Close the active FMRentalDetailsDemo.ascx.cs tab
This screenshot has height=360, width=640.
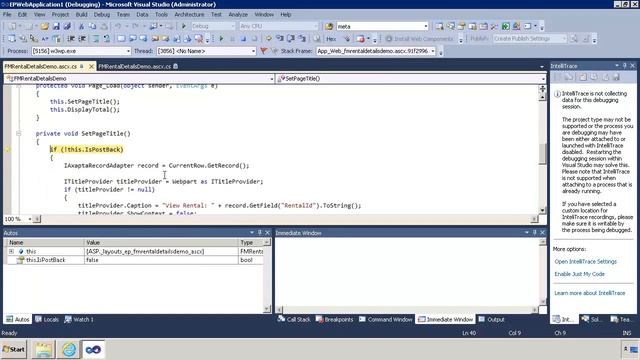tap(91, 66)
